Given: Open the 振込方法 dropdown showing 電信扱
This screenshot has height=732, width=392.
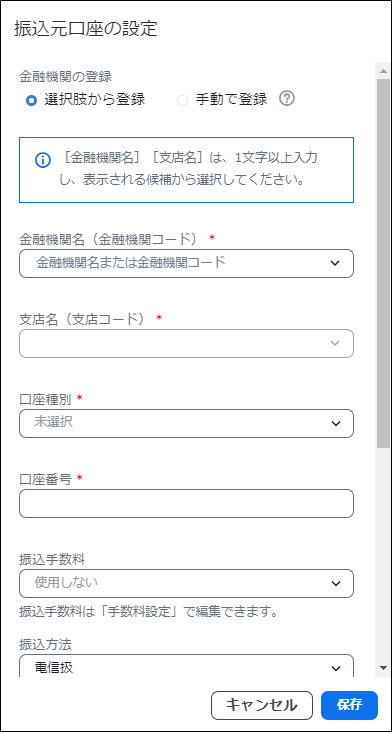Looking at the screenshot, I should click(186, 665).
